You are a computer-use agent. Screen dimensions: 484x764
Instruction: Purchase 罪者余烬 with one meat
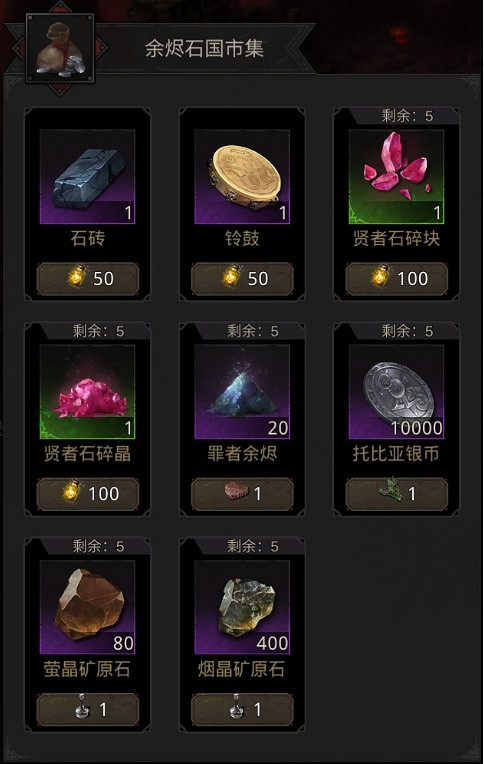click(x=242, y=494)
